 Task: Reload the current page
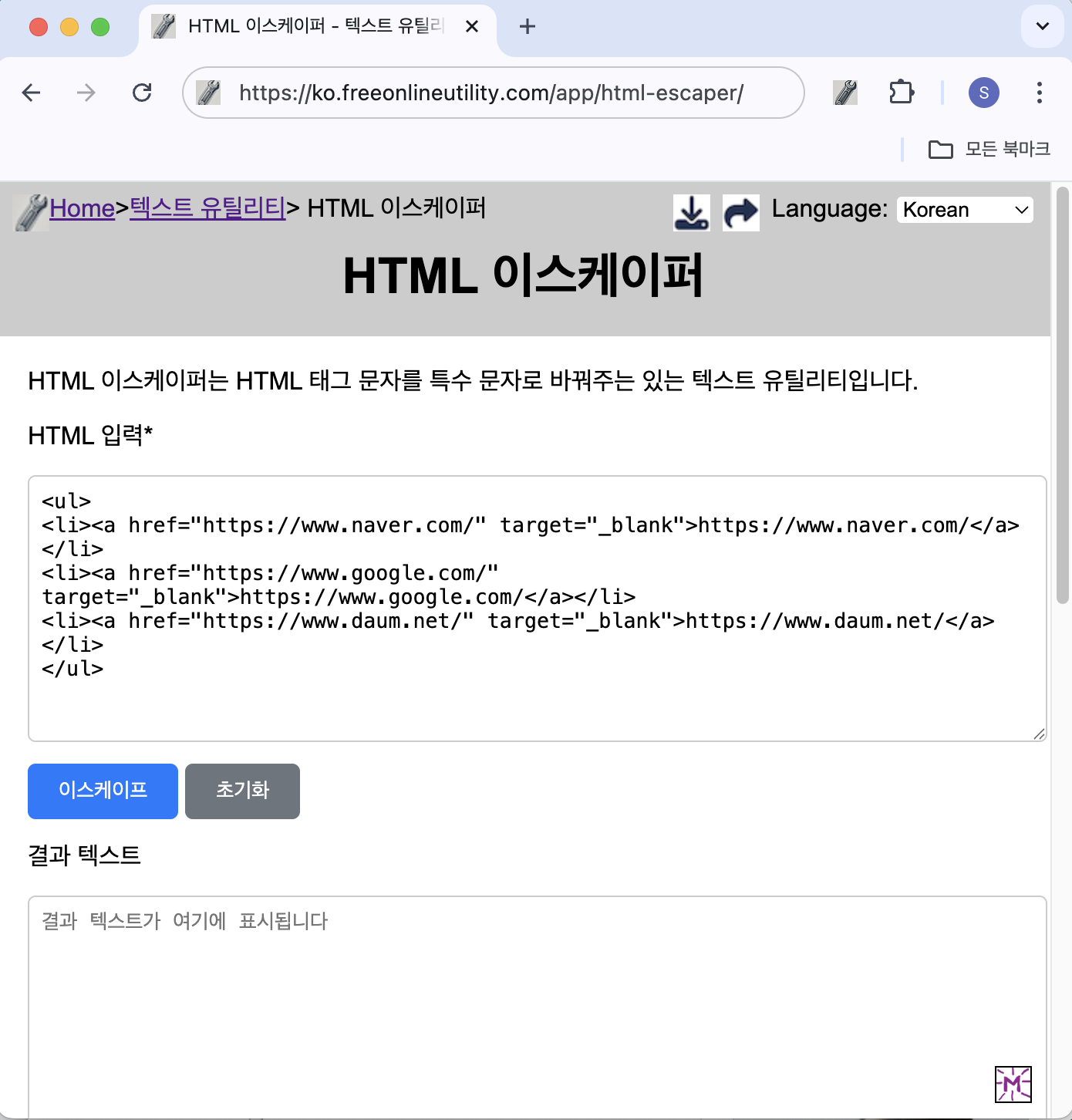tap(142, 93)
